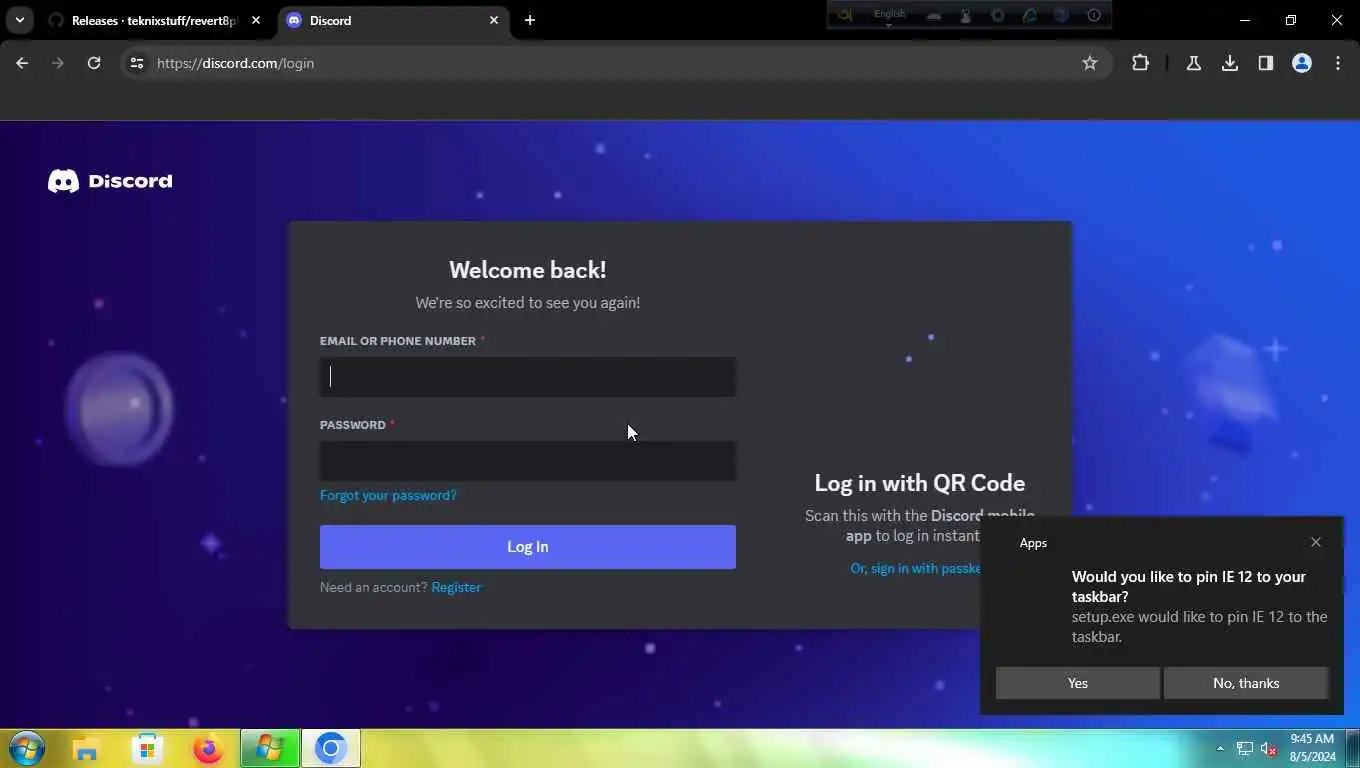The height and width of the screenshot is (768, 1360).
Task: Toggle the browser side panel icon
Action: pyautogui.click(x=1266, y=63)
